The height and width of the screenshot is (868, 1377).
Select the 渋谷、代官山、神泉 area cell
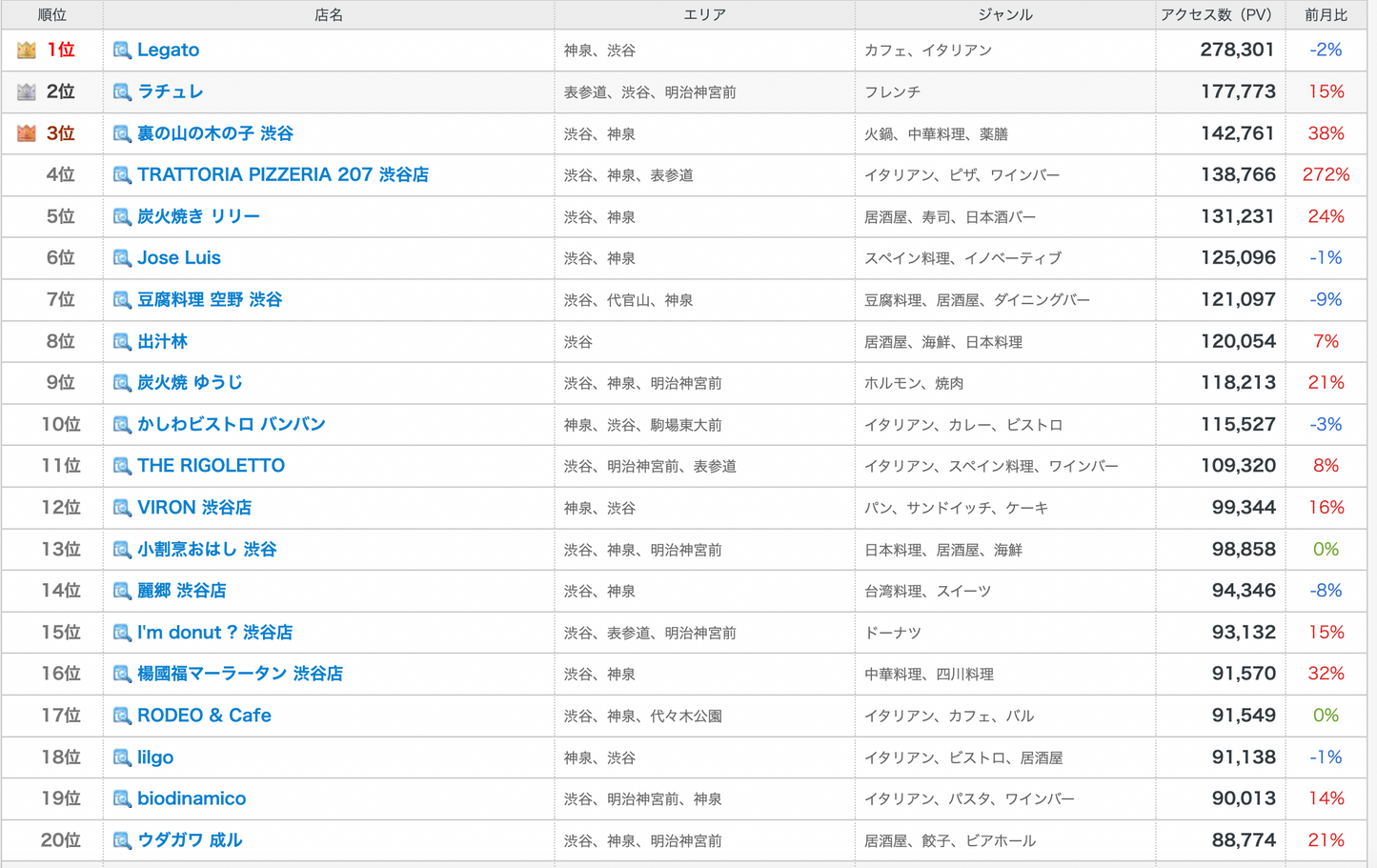pos(705,299)
